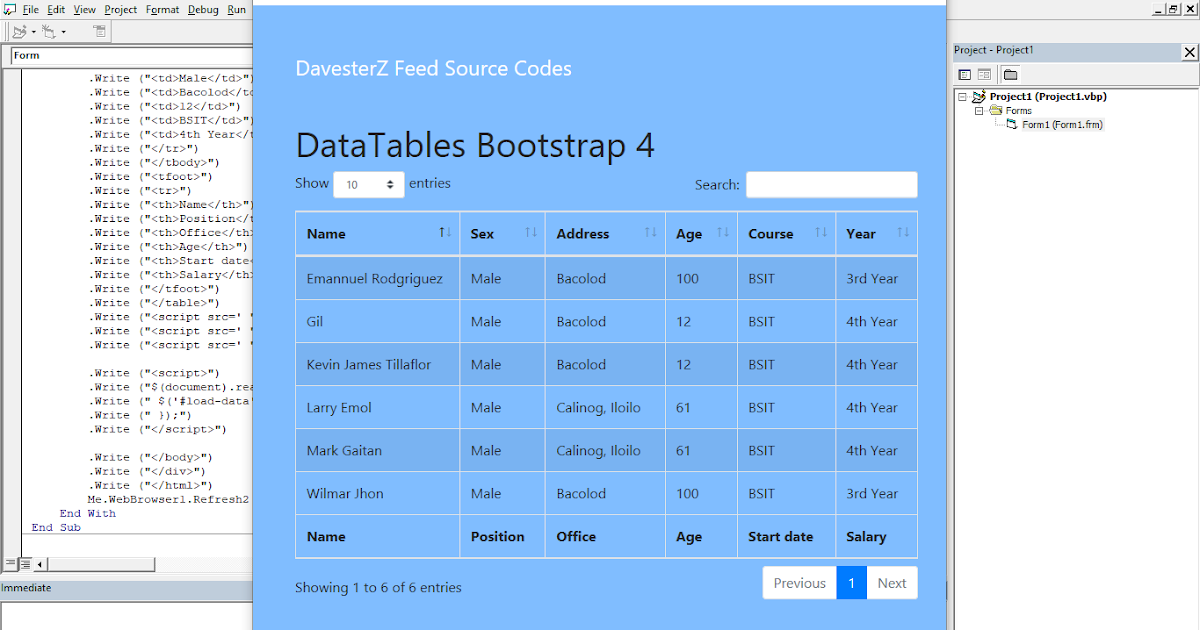Click the Search input field

[831, 185]
